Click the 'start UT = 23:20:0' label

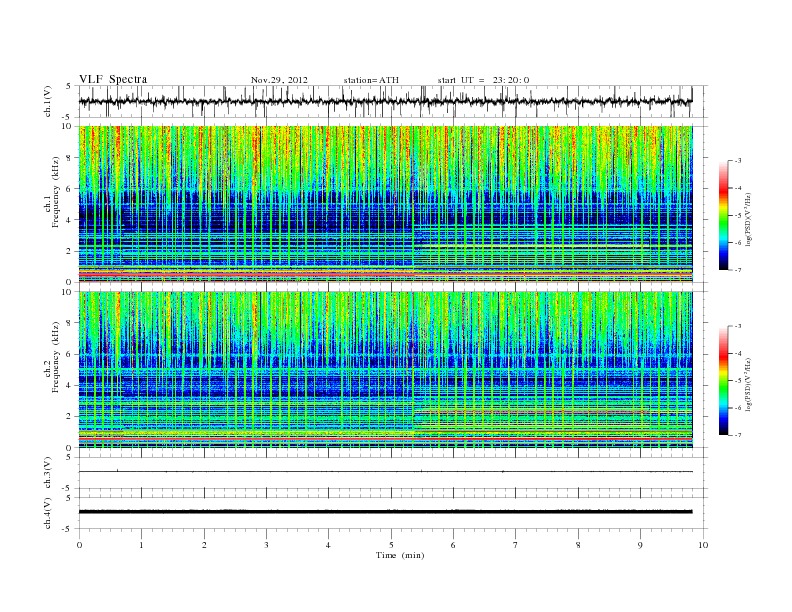coord(483,80)
